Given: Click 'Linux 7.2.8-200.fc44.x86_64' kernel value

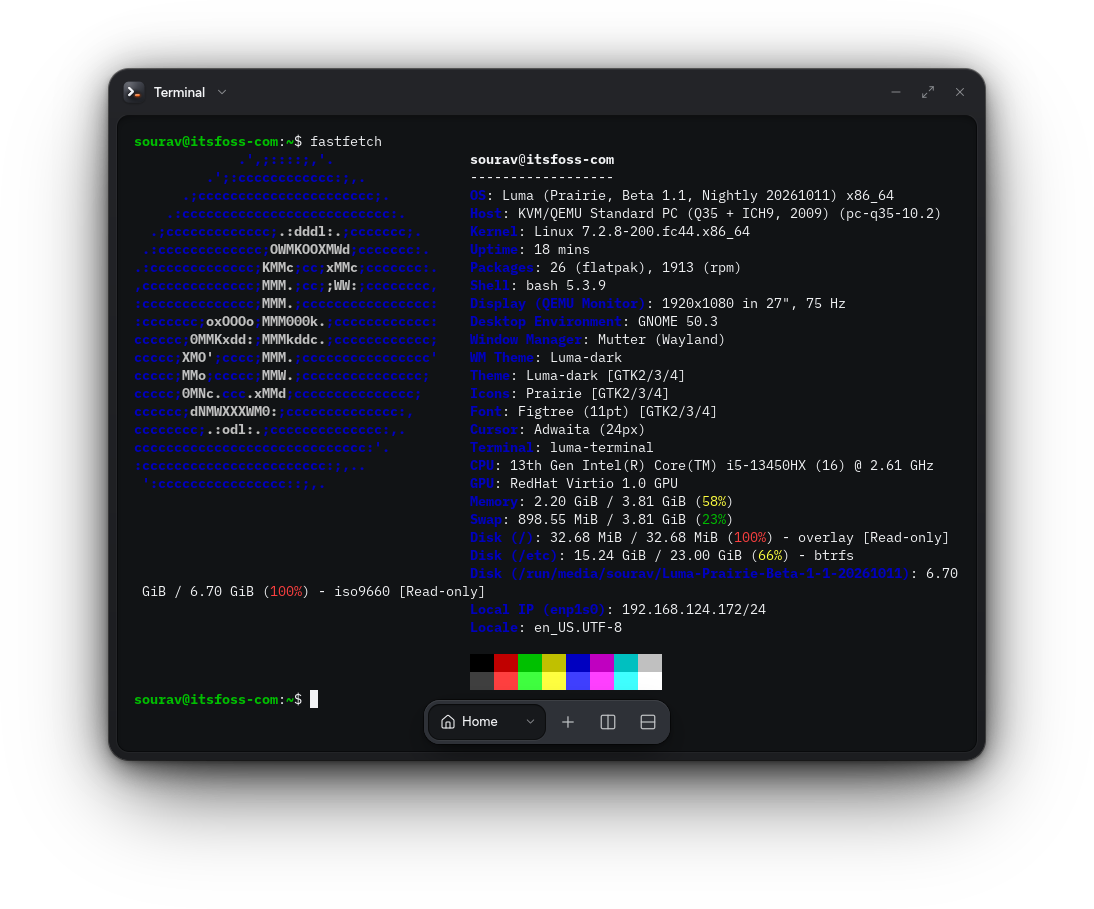Looking at the screenshot, I should pyautogui.click(x=642, y=232).
